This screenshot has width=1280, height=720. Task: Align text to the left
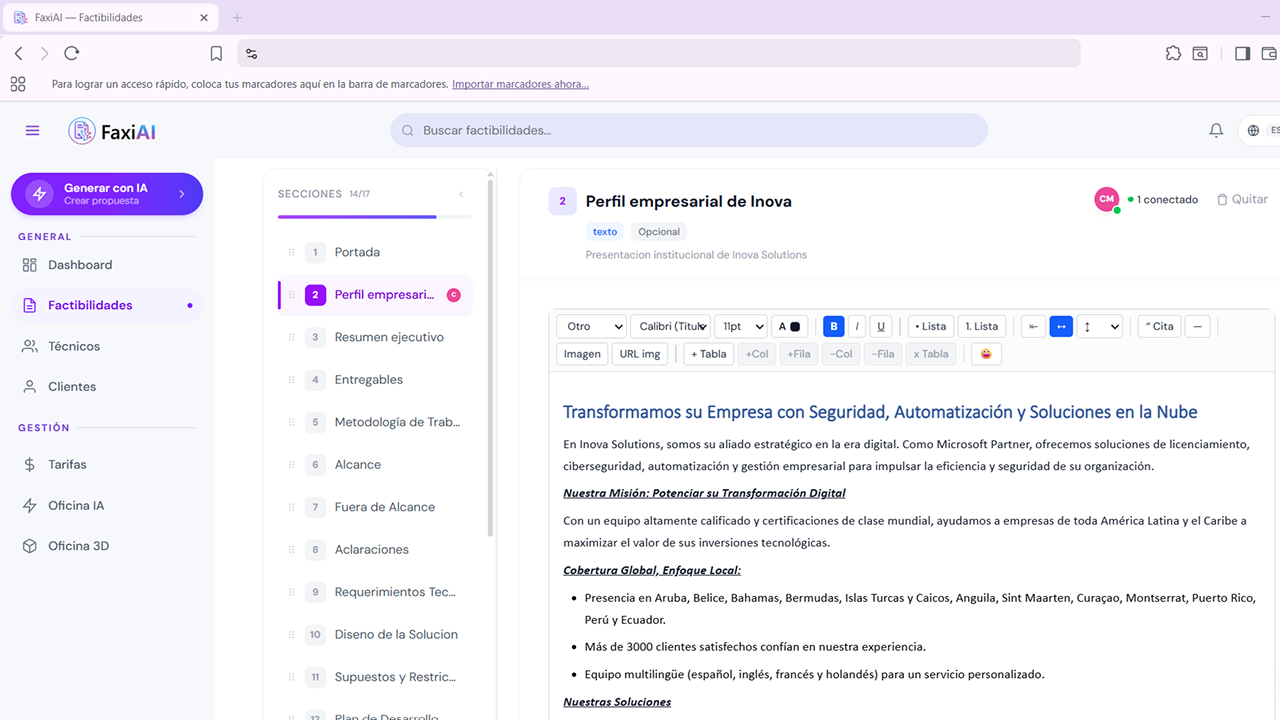pos(1033,326)
